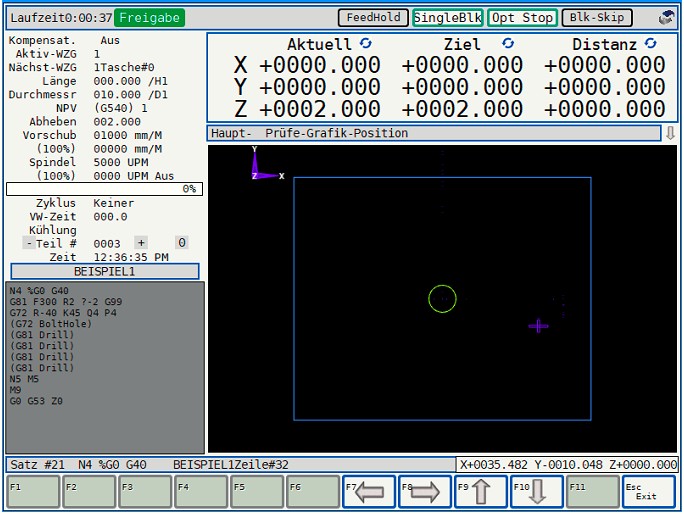Click the refresh icon next to Distanz
Image resolution: width=684 pixels, height=514 pixels.
pos(650,43)
